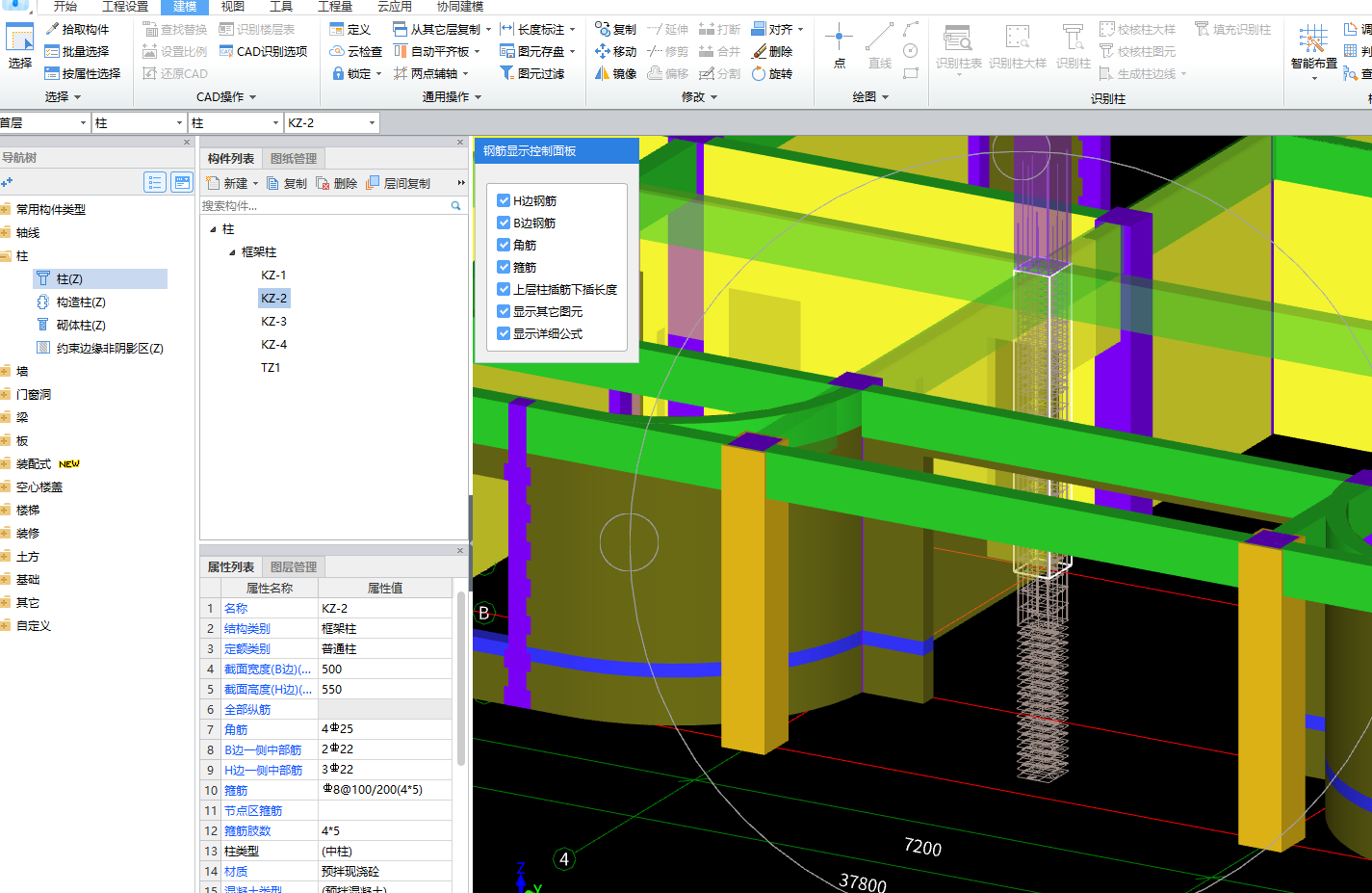Select KZ-3 in component list
Screen dimensions: 1372x893
[273, 322]
